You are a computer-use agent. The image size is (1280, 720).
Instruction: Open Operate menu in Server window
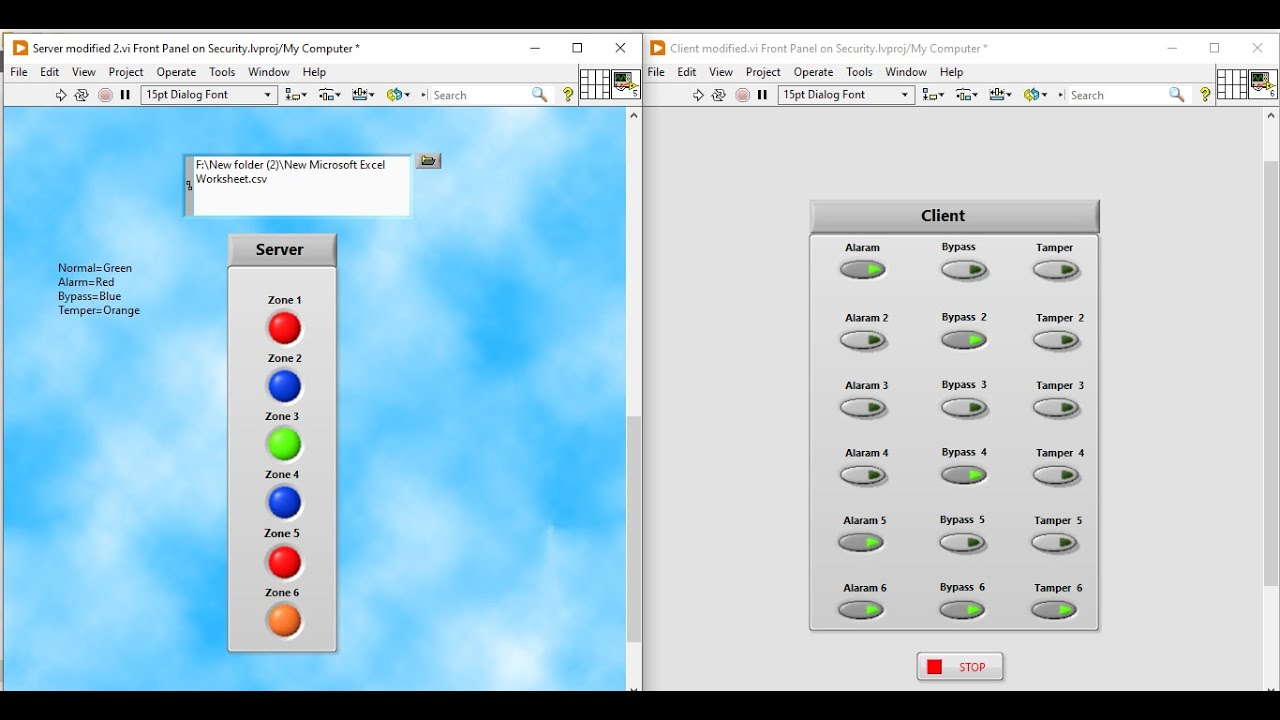[176, 72]
